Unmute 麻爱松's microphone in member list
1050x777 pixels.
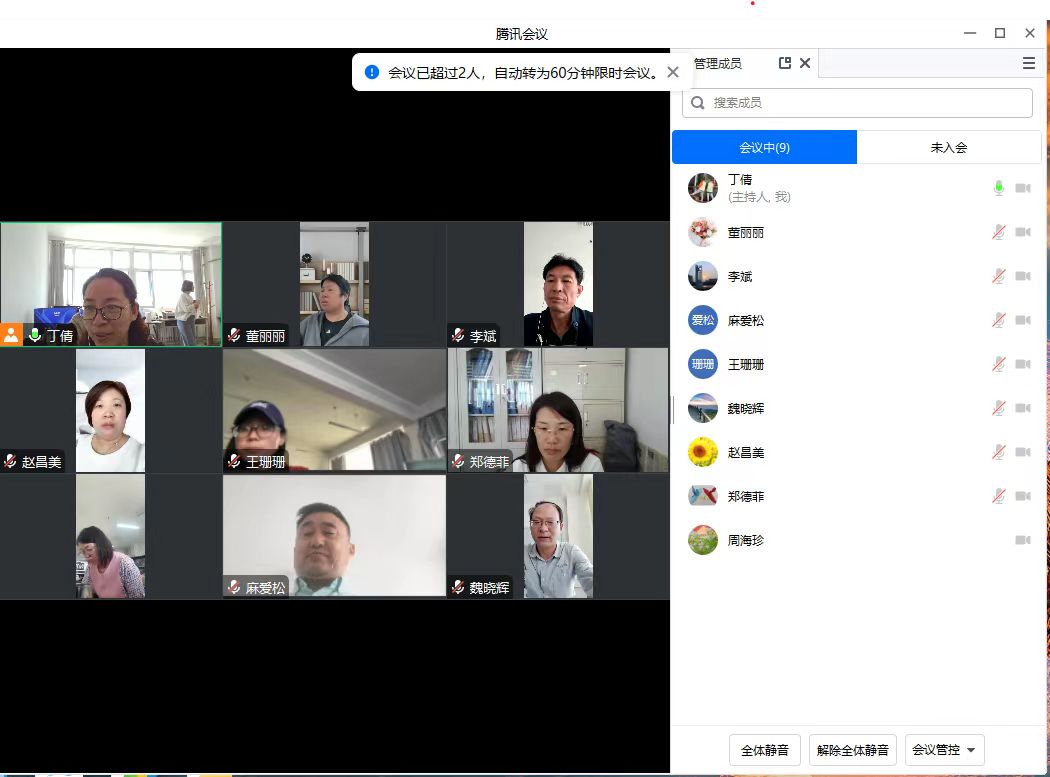[998, 320]
